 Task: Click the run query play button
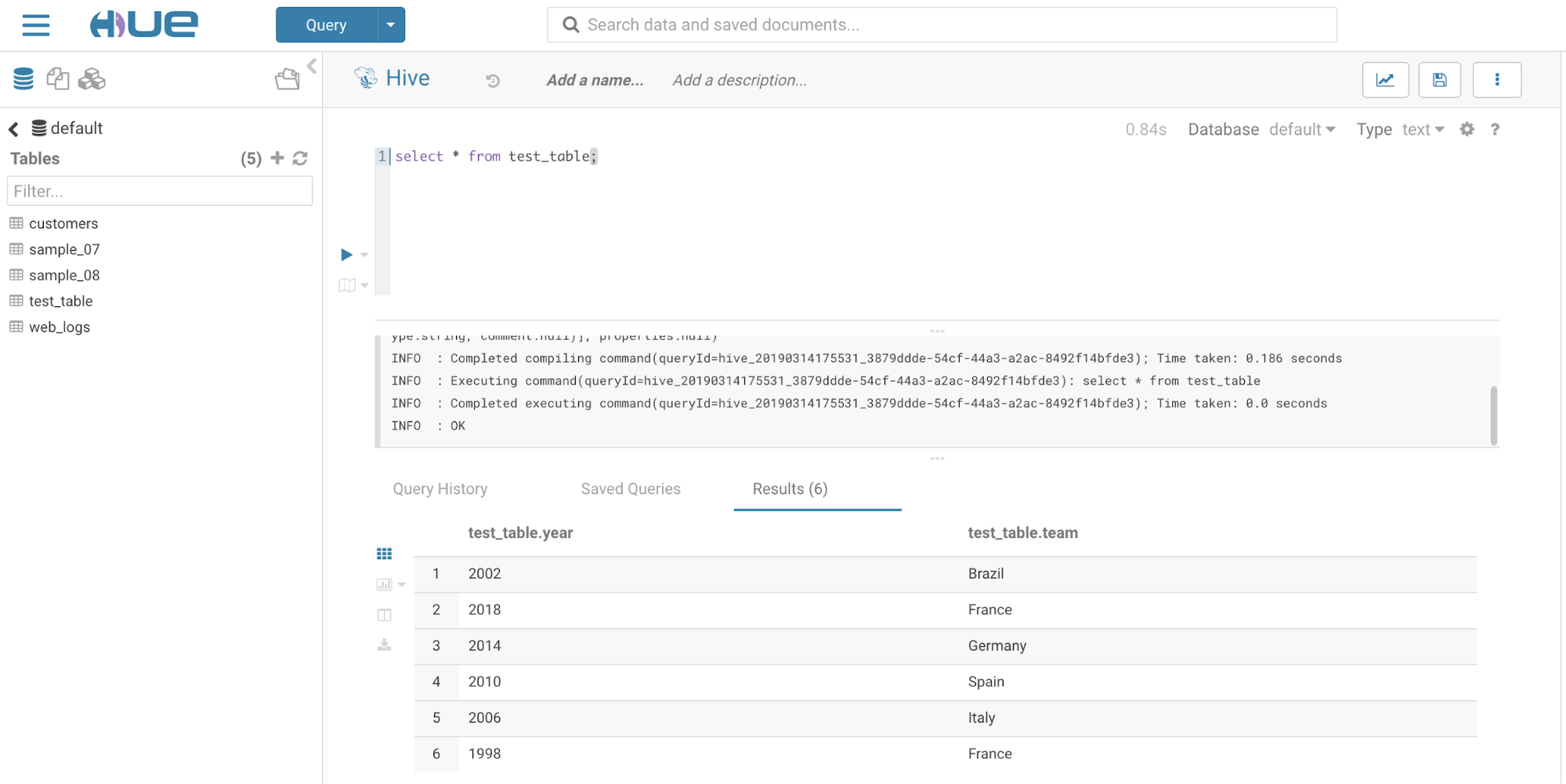[x=346, y=255]
